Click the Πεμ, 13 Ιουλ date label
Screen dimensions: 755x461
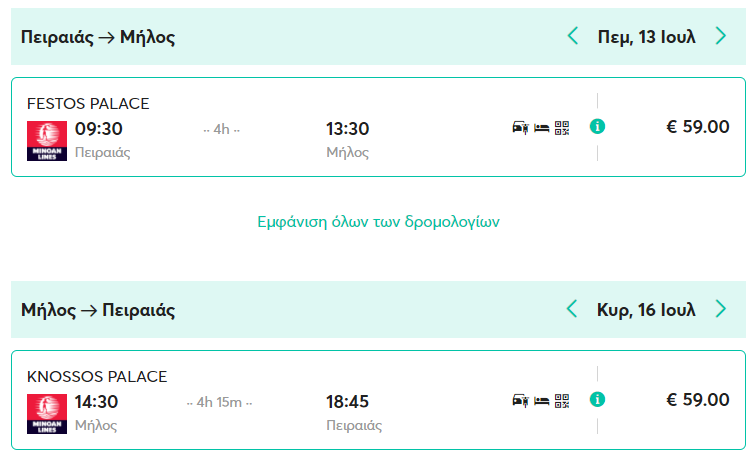646,37
